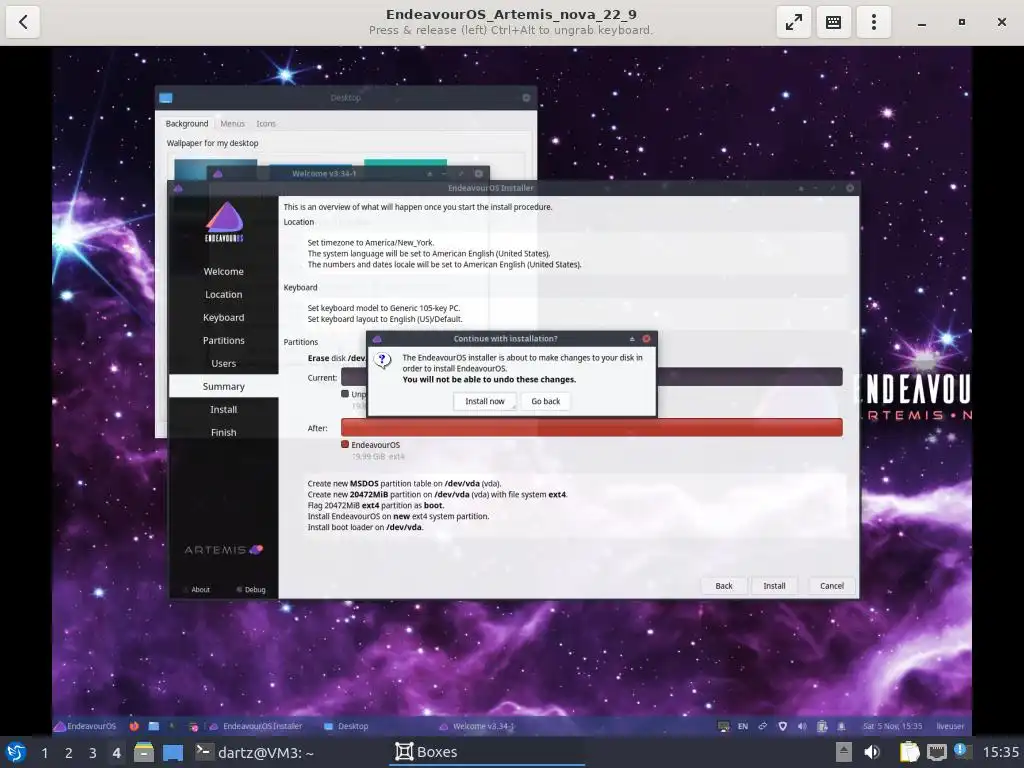
Task: Select the Welcome step in the installer sidebar
Action: 223,271
